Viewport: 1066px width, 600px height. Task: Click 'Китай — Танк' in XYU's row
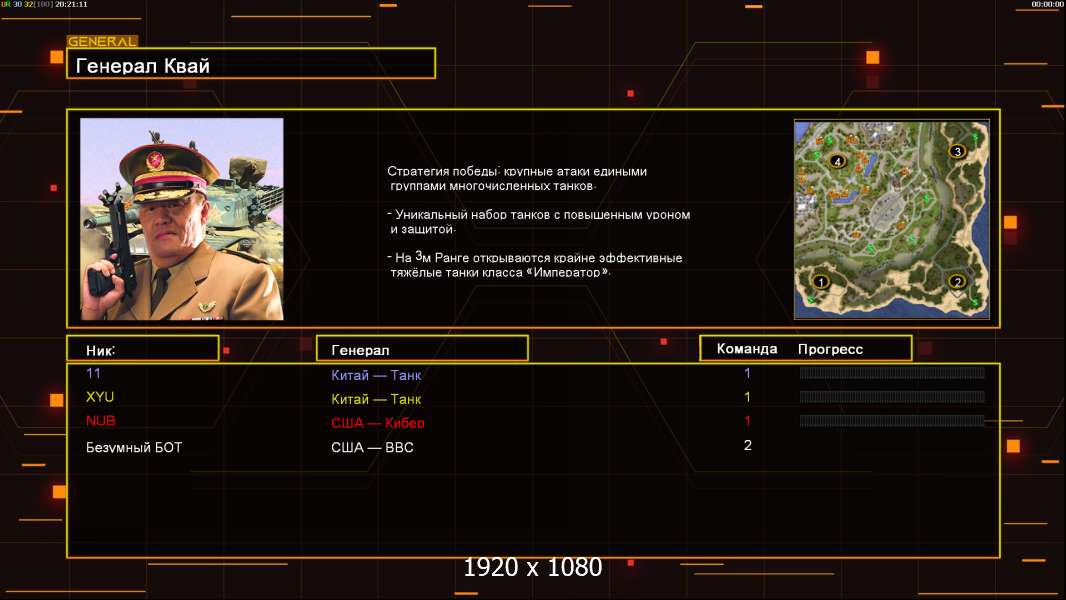(x=376, y=399)
